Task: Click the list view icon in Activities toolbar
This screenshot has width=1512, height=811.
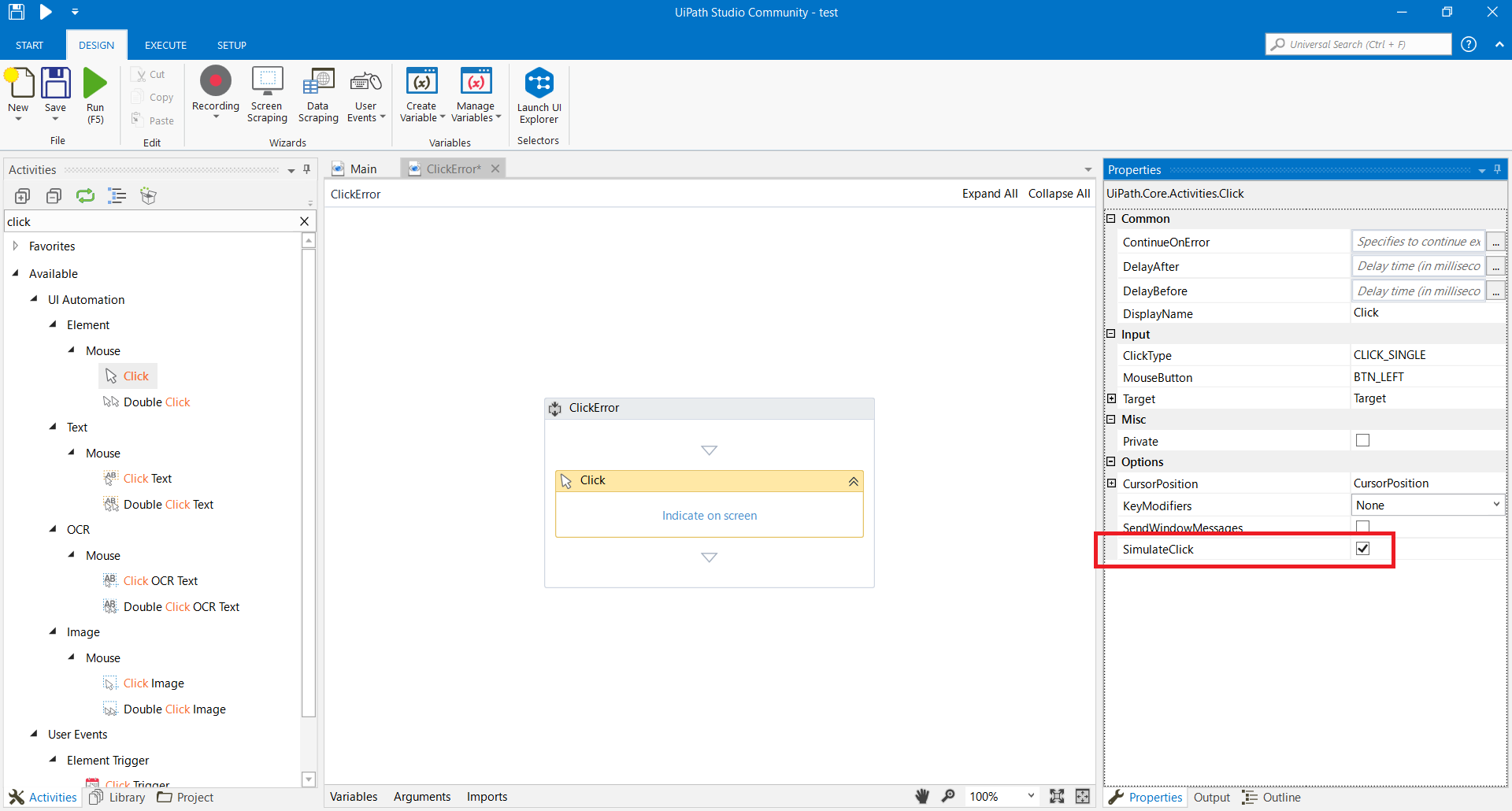Action: coord(117,196)
